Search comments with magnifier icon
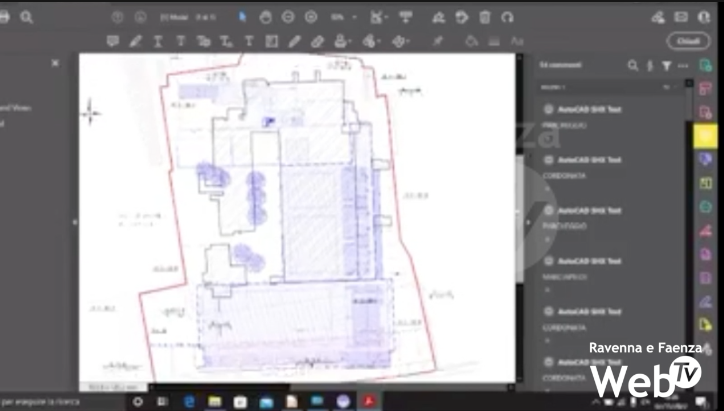Screen dimensions: 724x411 coord(632,65)
